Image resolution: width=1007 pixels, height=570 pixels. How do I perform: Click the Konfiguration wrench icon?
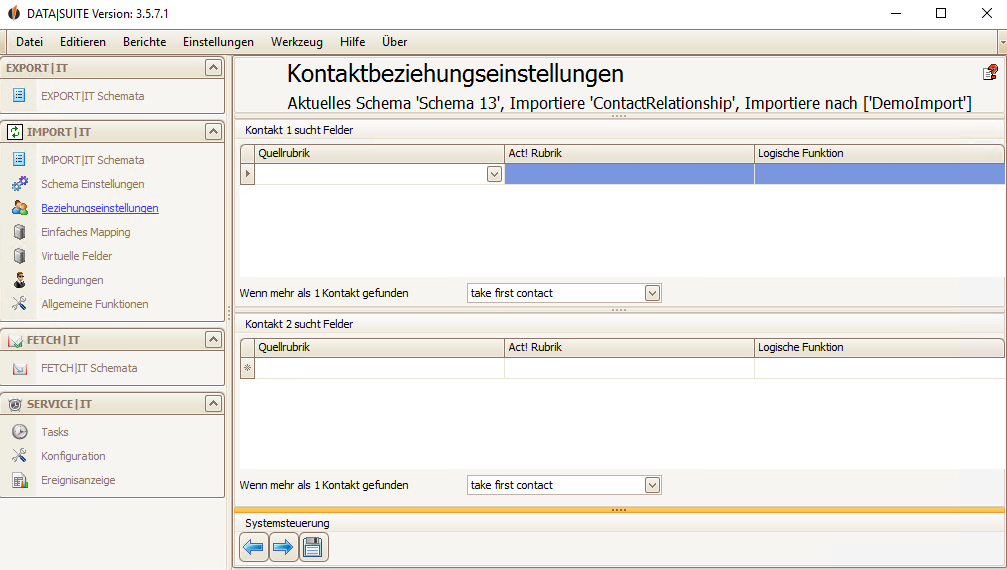click(19, 456)
